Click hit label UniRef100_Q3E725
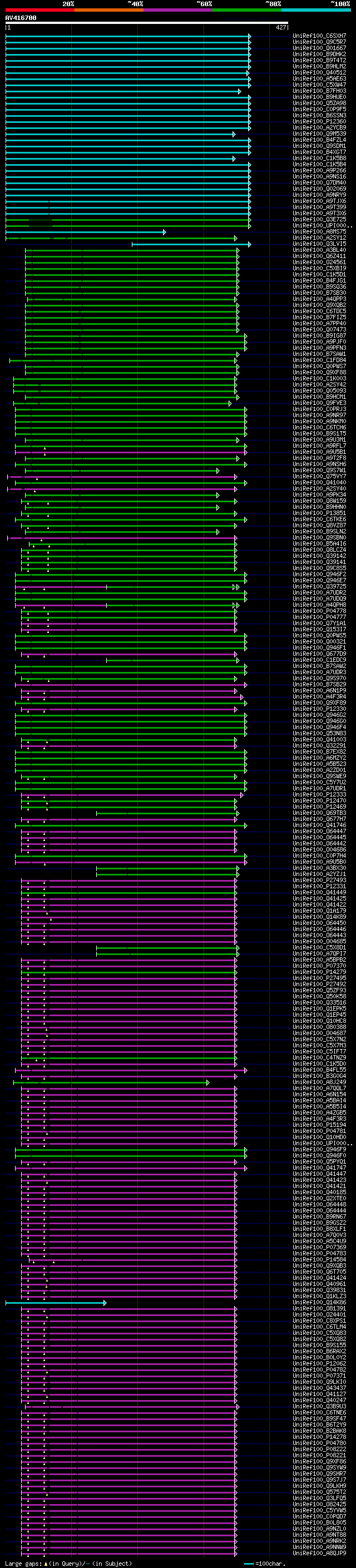The image size is (356, 1568). coord(319,220)
